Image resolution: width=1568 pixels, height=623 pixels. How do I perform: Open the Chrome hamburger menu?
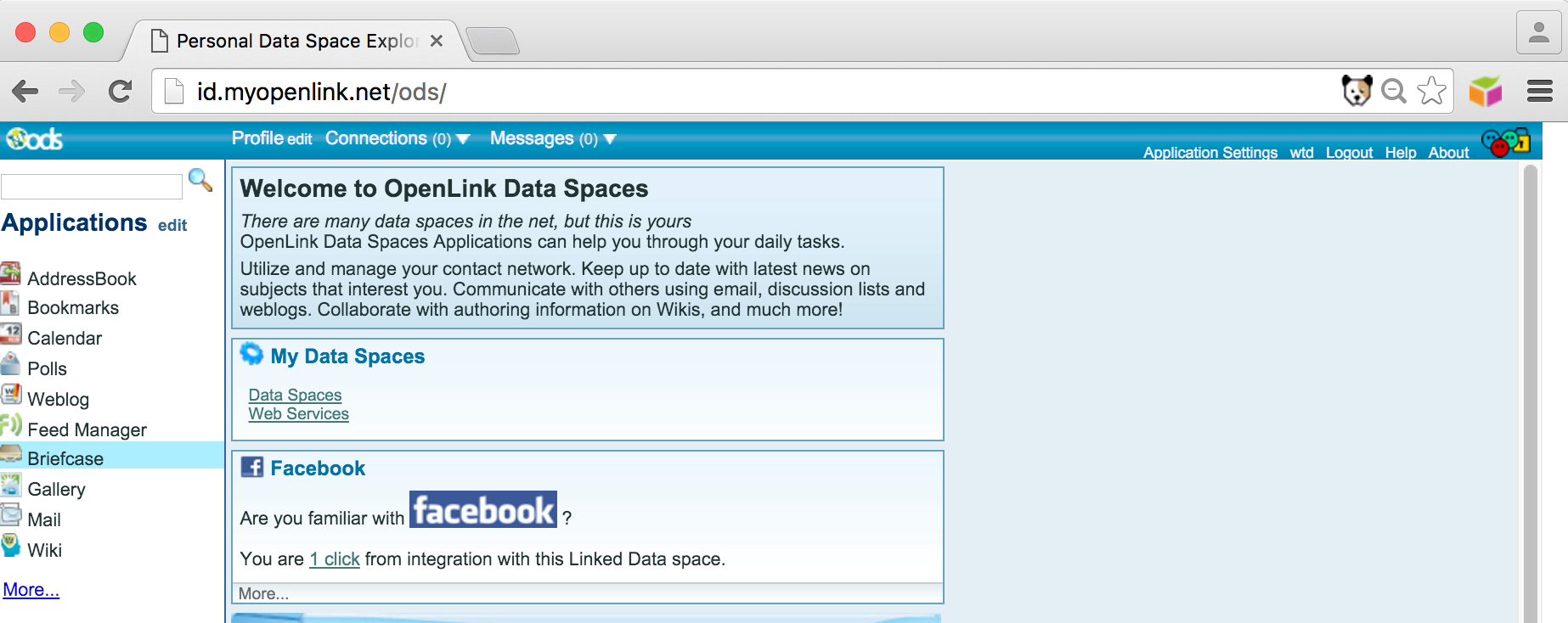point(1539,91)
